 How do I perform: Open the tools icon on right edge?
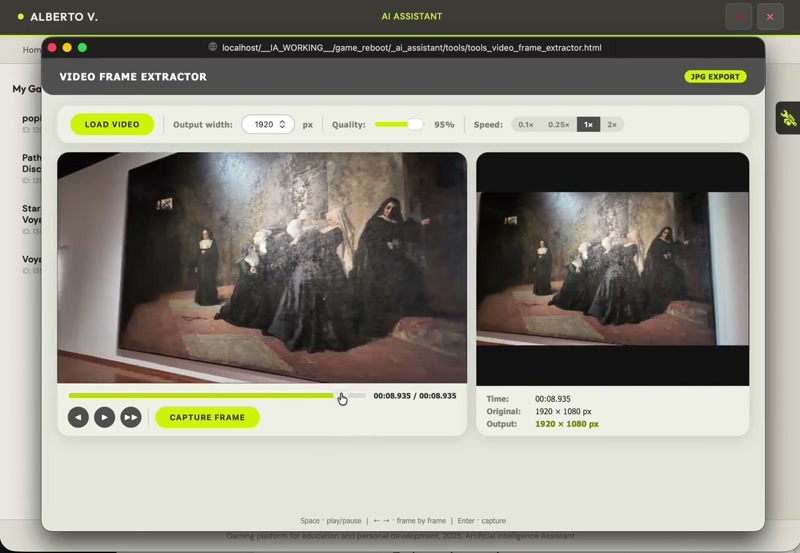coord(788,118)
